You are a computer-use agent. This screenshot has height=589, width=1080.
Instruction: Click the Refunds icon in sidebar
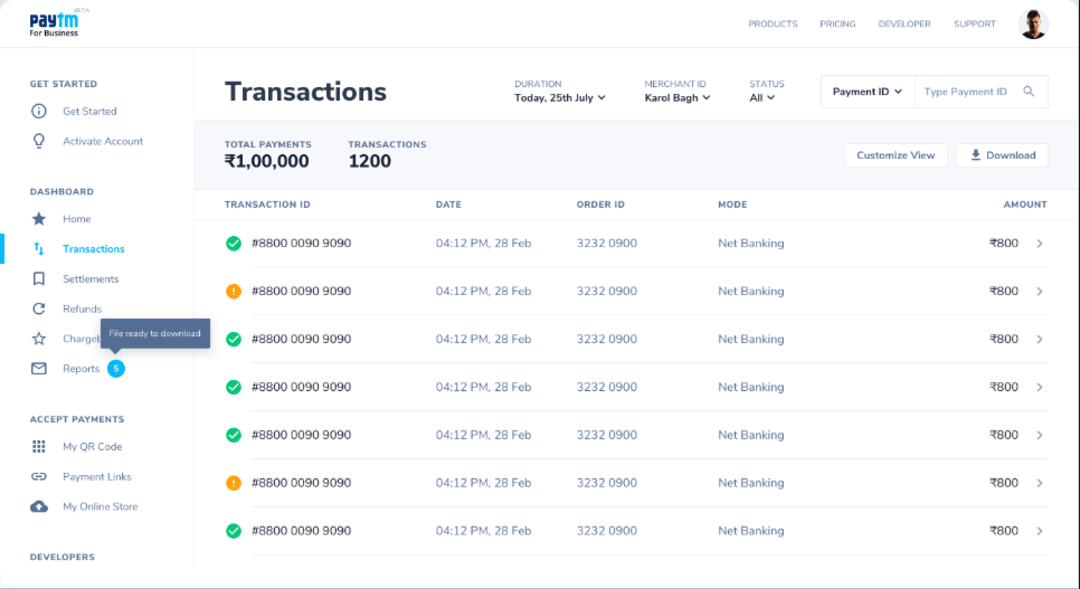[37, 308]
